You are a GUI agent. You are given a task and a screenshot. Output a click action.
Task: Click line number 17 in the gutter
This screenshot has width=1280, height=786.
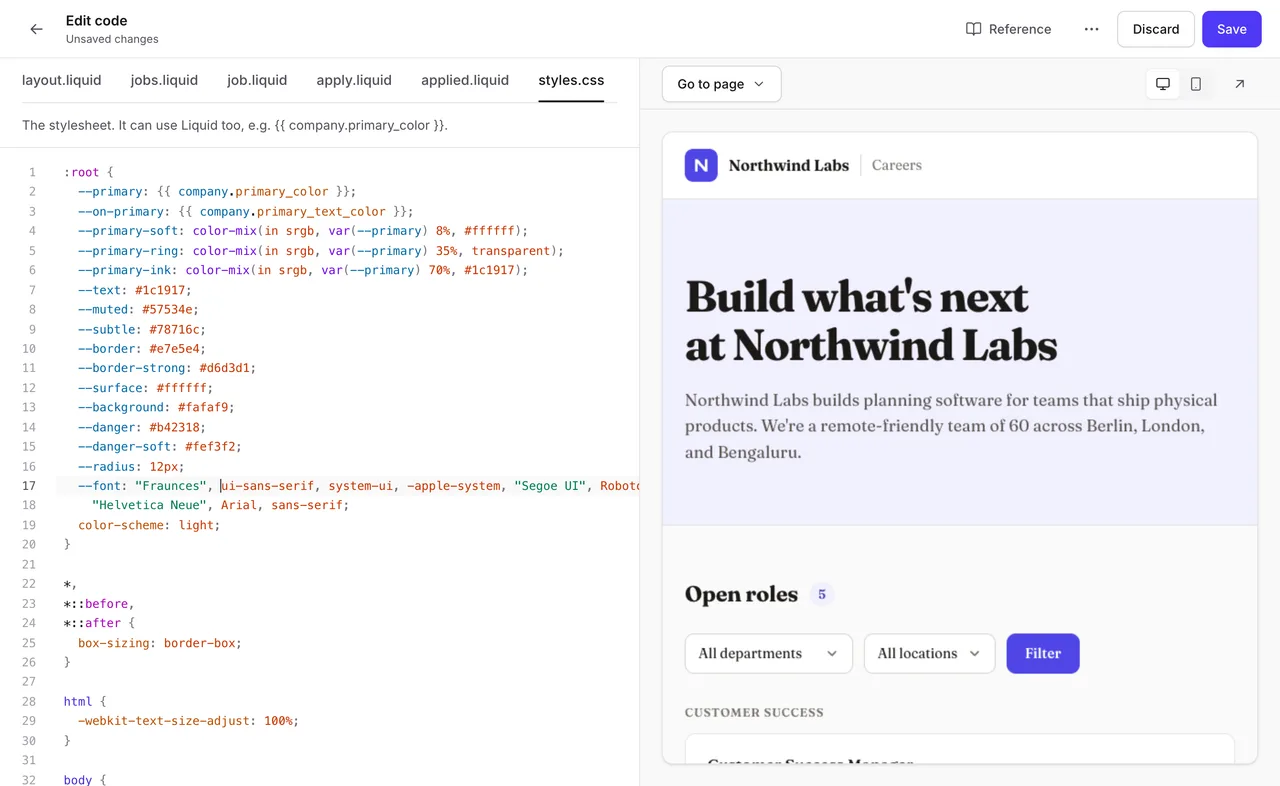coord(29,486)
